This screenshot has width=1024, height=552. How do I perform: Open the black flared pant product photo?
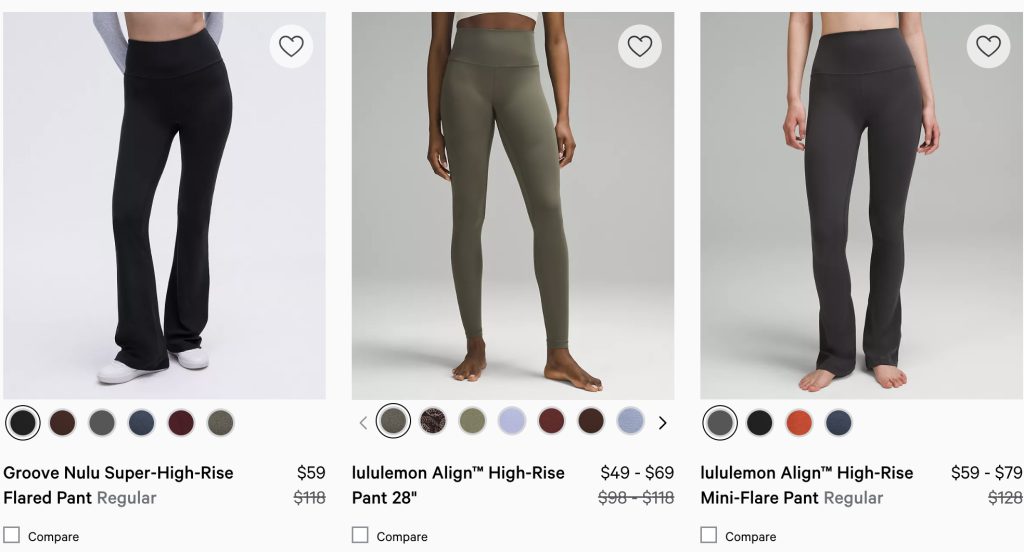pyautogui.click(x=164, y=205)
